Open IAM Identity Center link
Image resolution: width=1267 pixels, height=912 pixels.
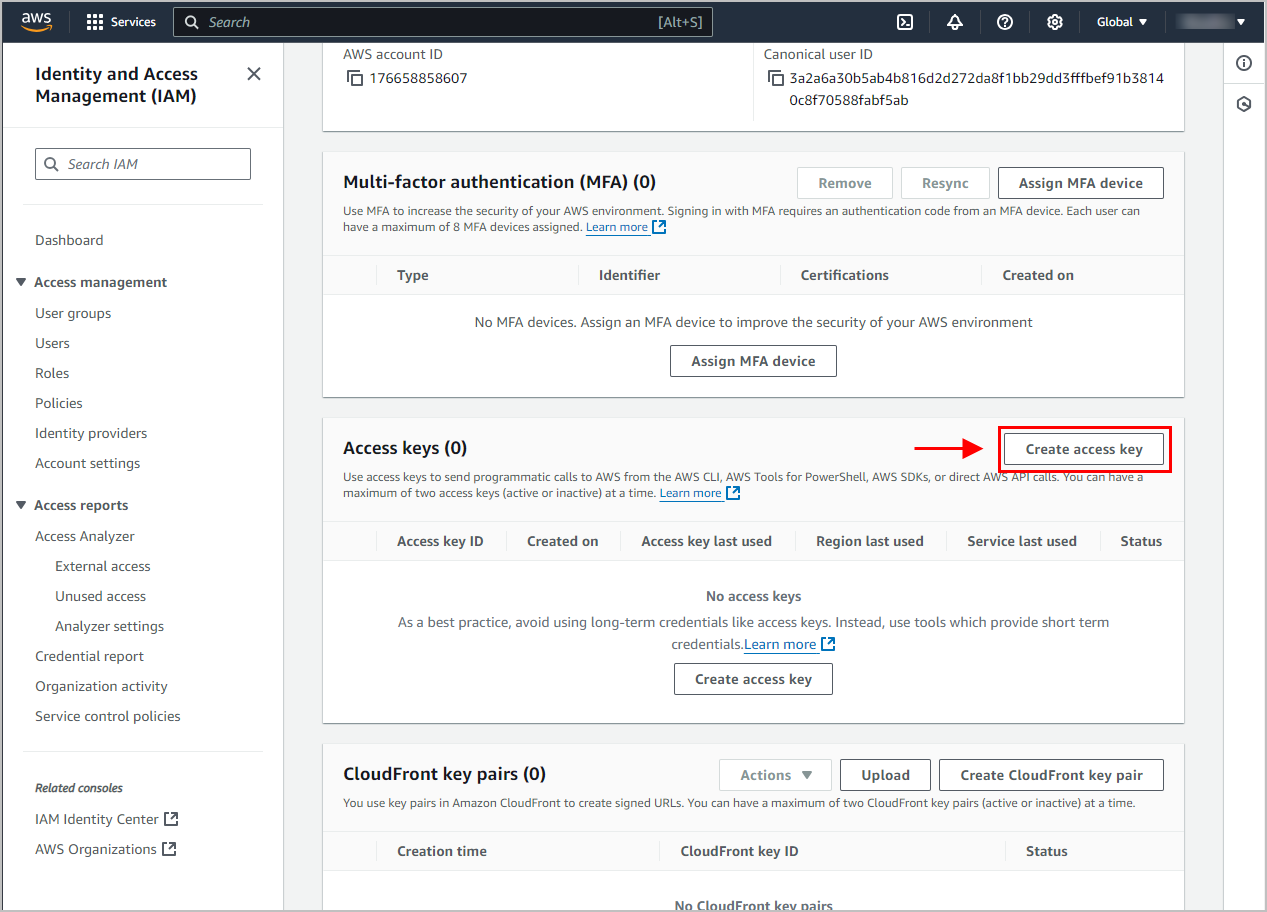[x=97, y=819]
